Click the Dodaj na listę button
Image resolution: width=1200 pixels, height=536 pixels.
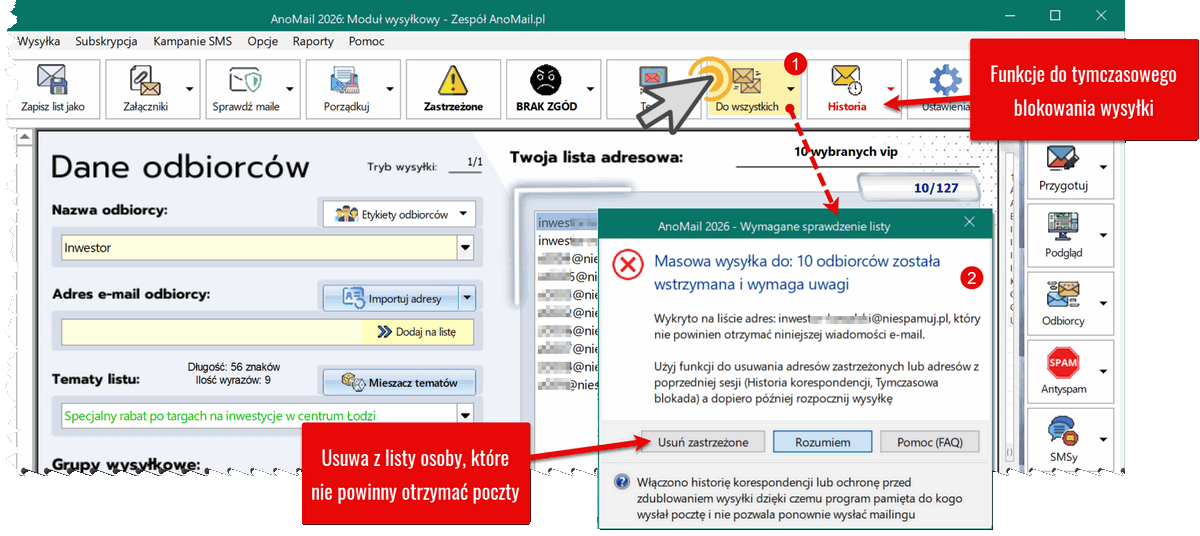point(416,331)
